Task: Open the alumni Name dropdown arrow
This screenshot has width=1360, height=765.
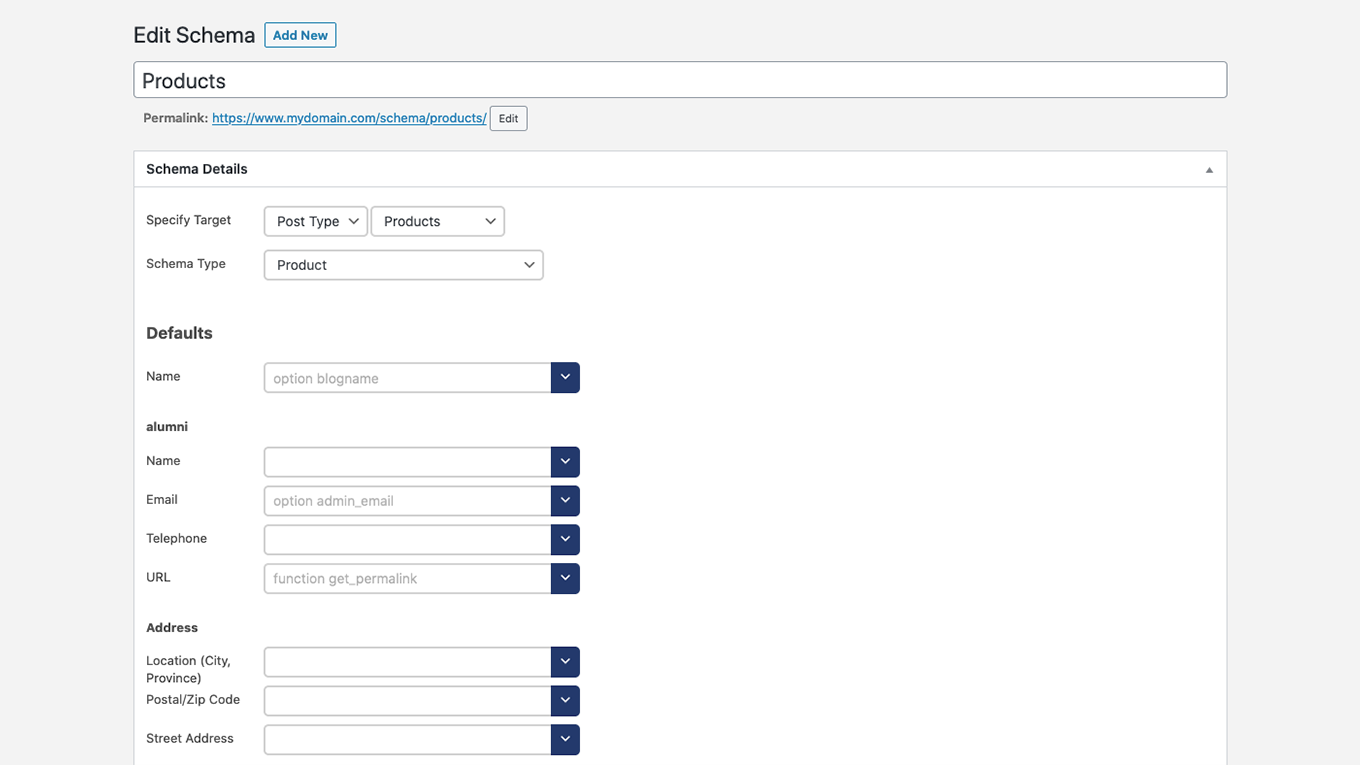Action: point(565,461)
